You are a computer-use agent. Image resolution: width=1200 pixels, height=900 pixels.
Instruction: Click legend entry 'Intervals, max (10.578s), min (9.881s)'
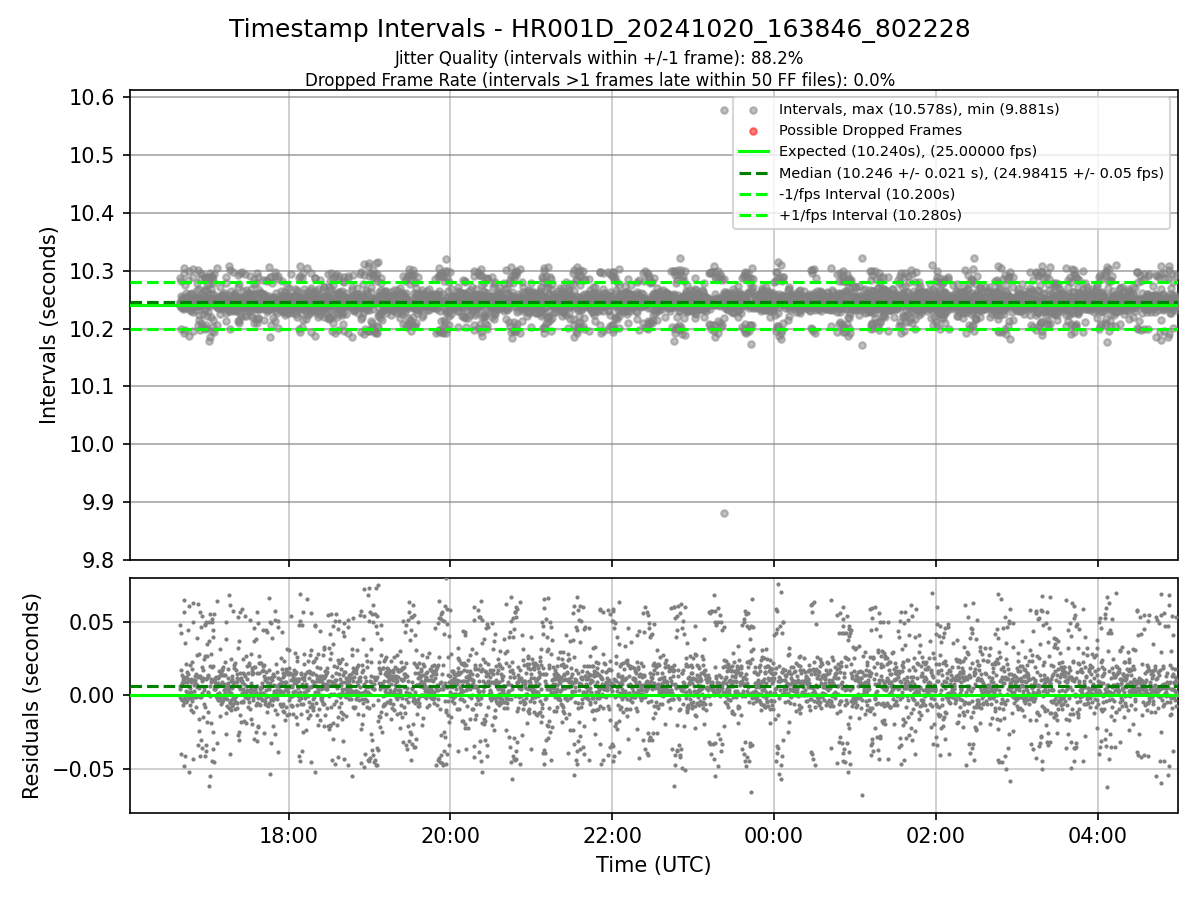point(919,109)
